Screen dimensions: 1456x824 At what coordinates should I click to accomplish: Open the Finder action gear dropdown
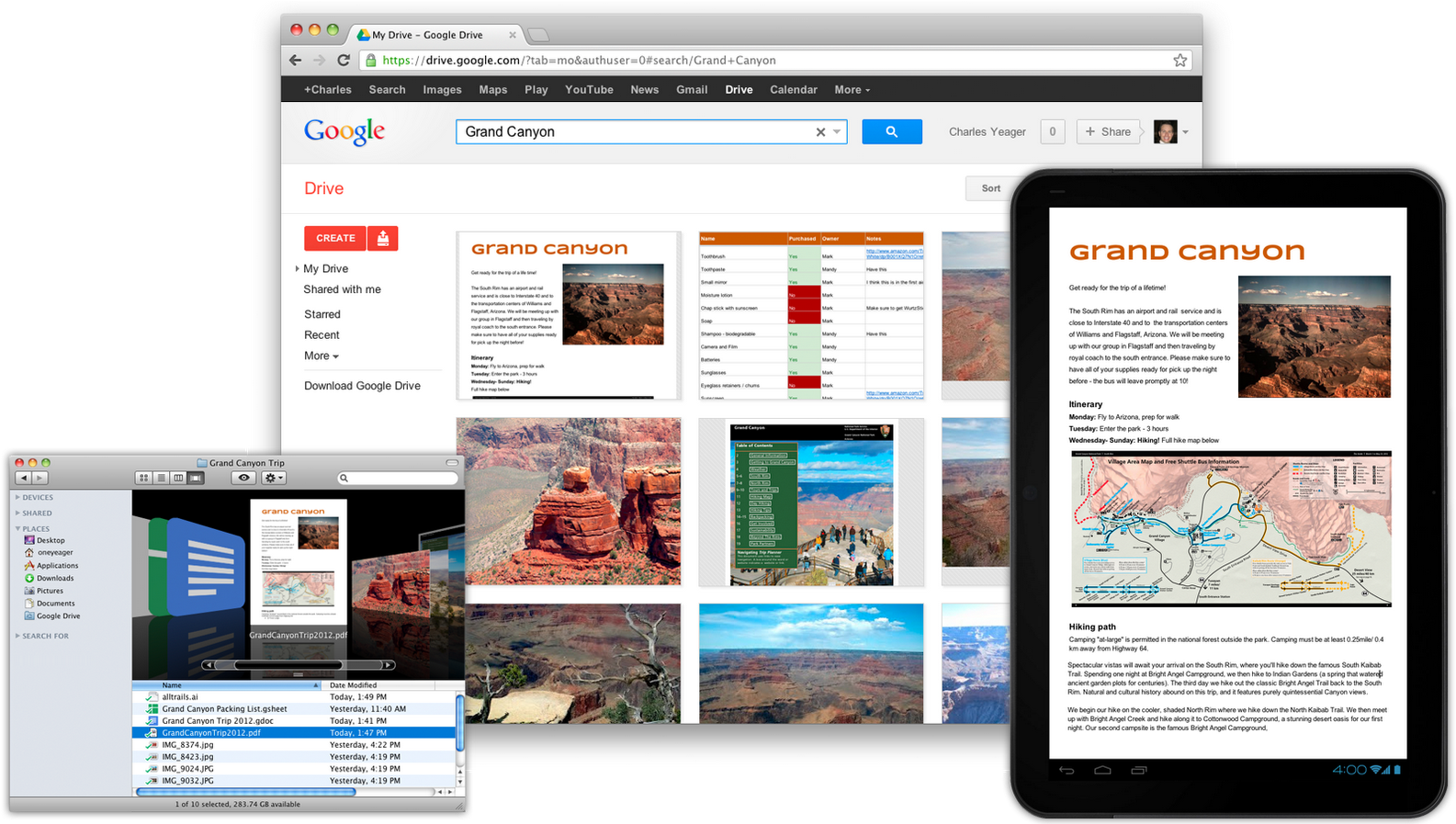tap(274, 478)
